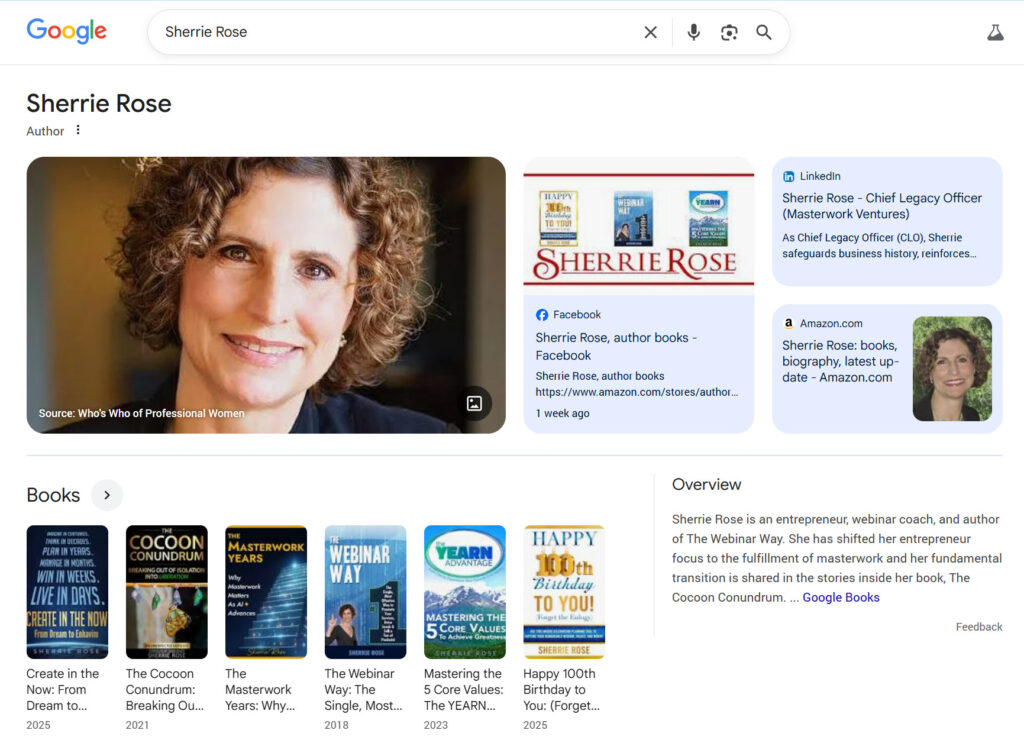The image size is (1024, 743).
Task: Start voice search with microphone icon
Action: point(693,33)
